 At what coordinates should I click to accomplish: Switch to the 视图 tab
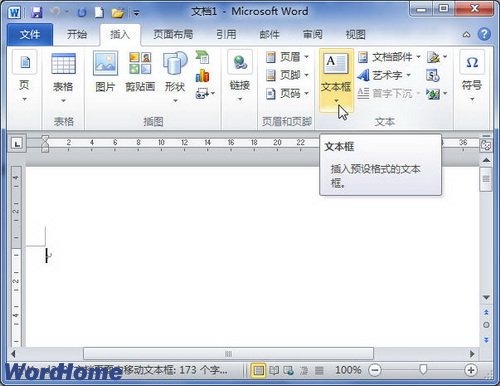coord(355,34)
